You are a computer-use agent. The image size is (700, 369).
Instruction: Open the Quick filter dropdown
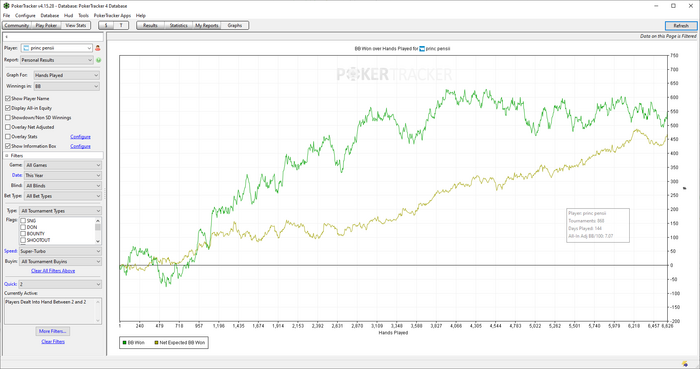pos(60,284)
